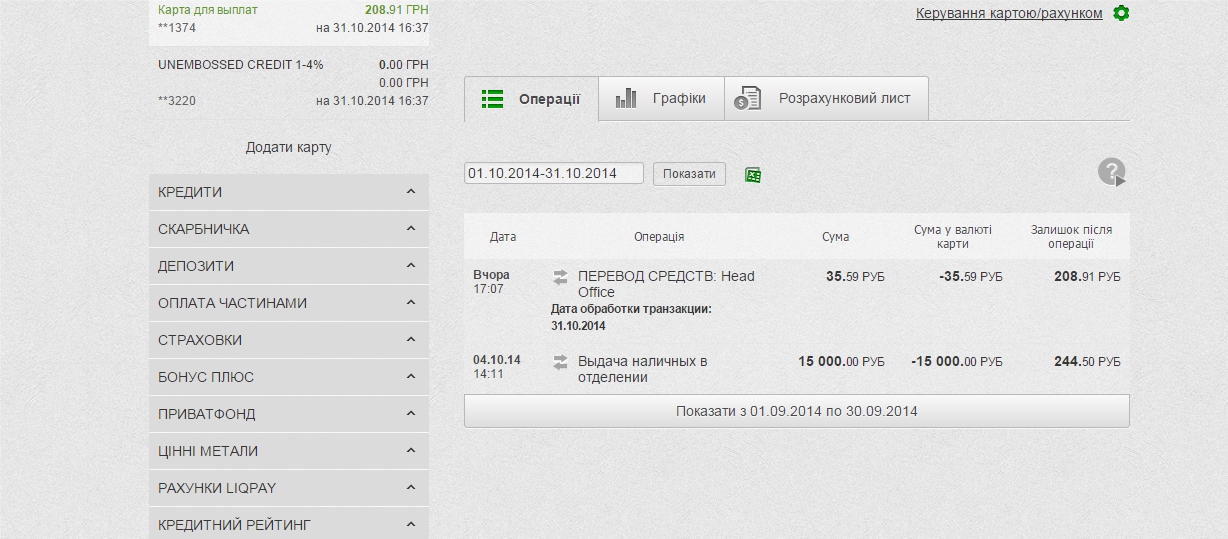Image resolution: width=1228 pixels, height=539 pixels.
Task: Expand the СКАРБНИЧКА section chevron
Action: [411, 229]
